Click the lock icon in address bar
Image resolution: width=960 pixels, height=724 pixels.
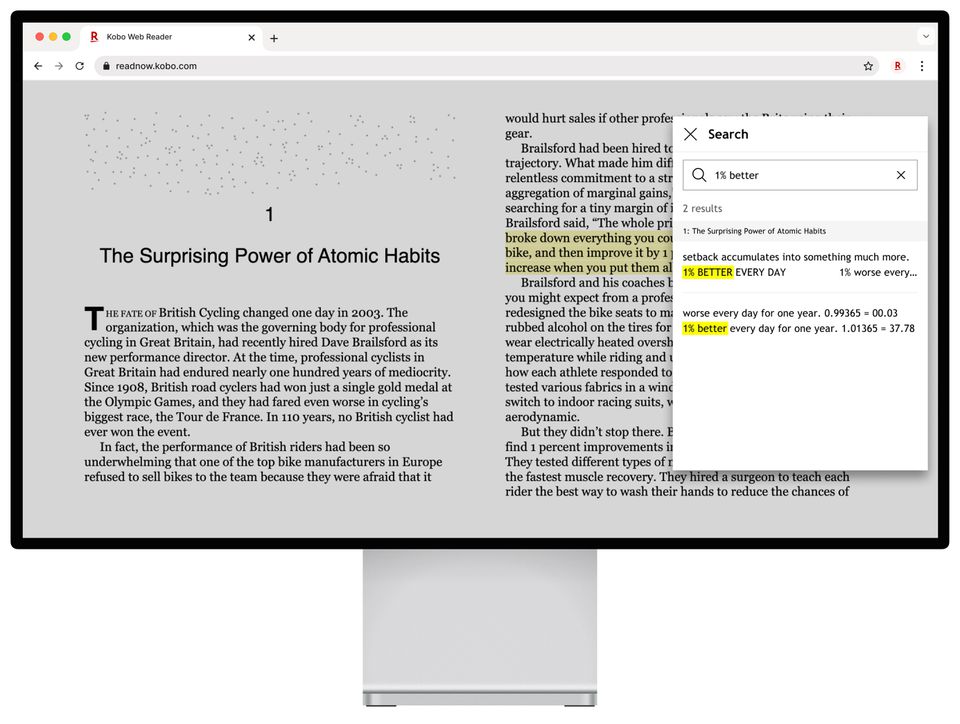coord(106,66)
